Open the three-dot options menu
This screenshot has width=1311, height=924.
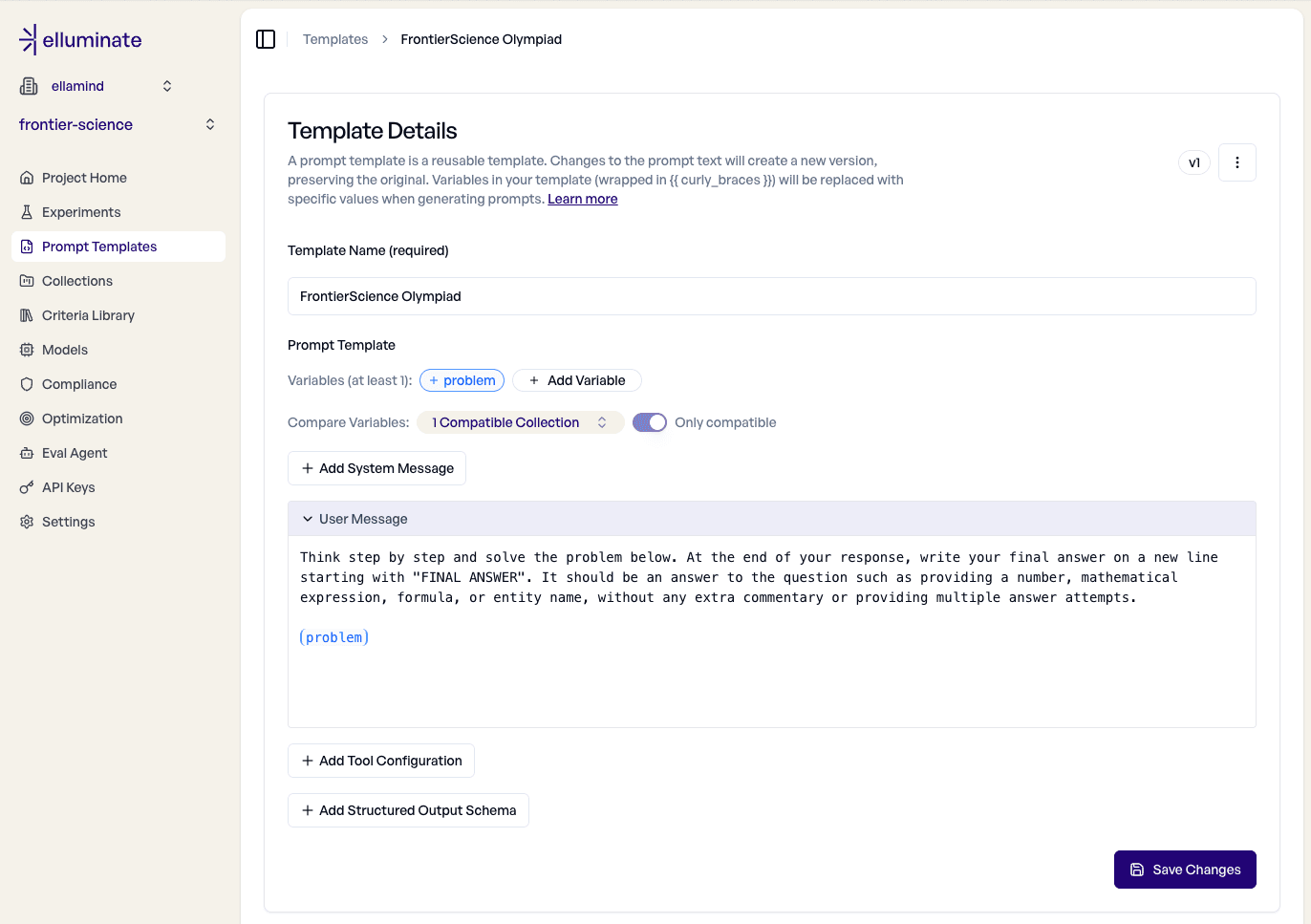tap(1236, 161)
